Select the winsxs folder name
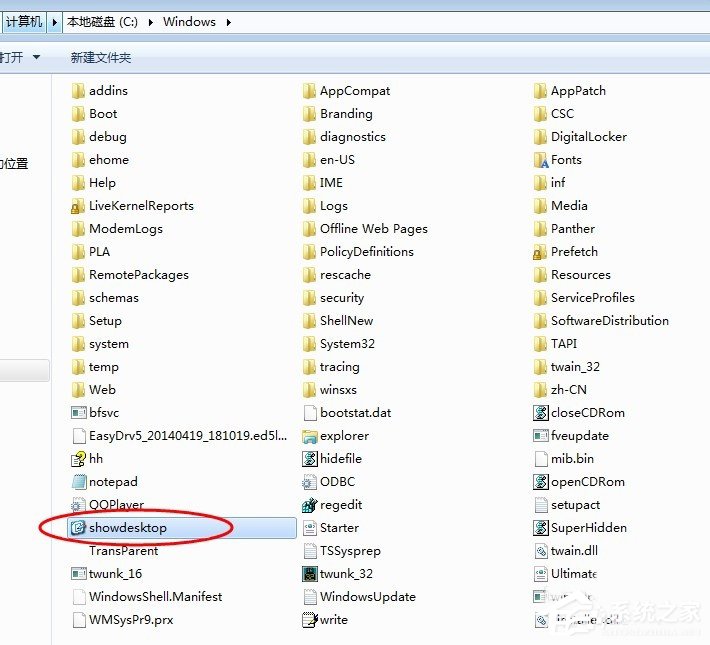Image resolution: width=710 pixels, height=645 pixels. click(338, 390)
